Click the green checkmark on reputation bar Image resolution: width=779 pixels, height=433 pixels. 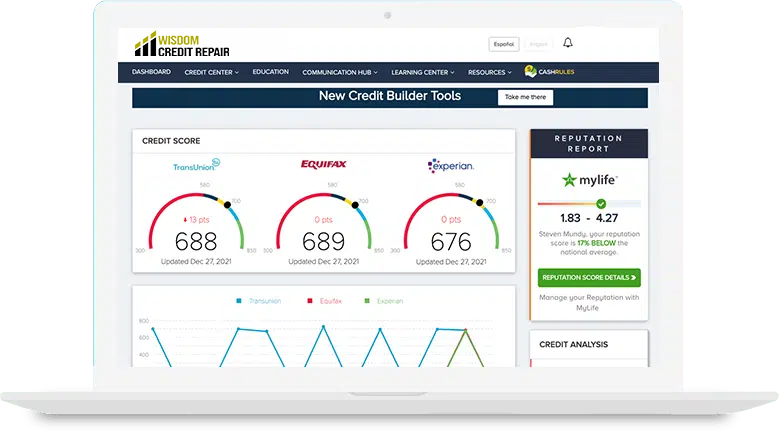click(601, 204)
